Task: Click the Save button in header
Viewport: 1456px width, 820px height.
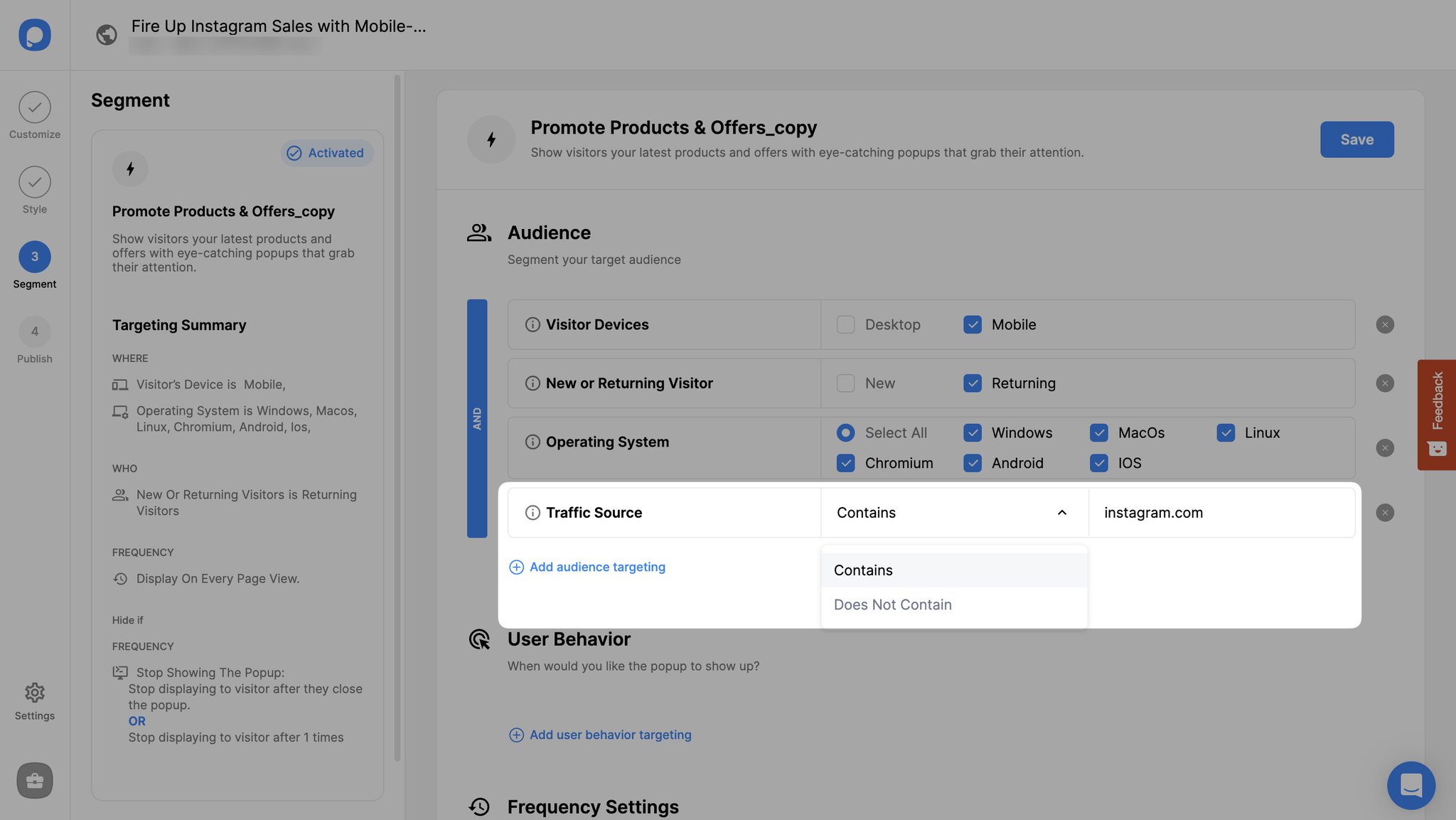Action: pos(1357,139)
